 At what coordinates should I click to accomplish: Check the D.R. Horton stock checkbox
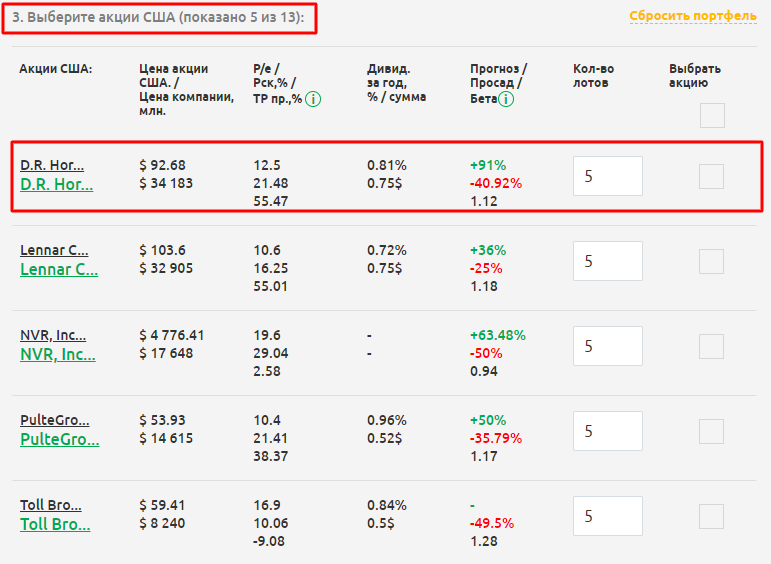pos(711,176)
